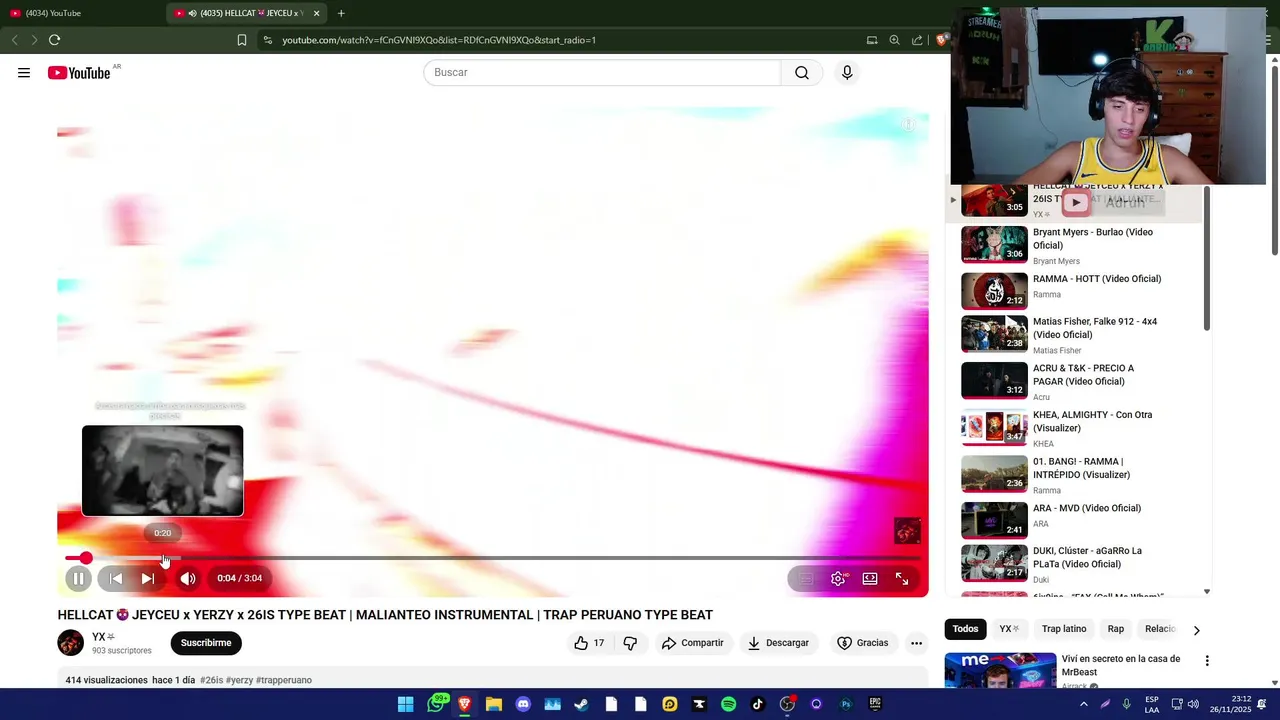The width and height of the screenshot is (1280, 720).
Task: Dislike the video with thumbs down
Action: [x=630, y=643]
